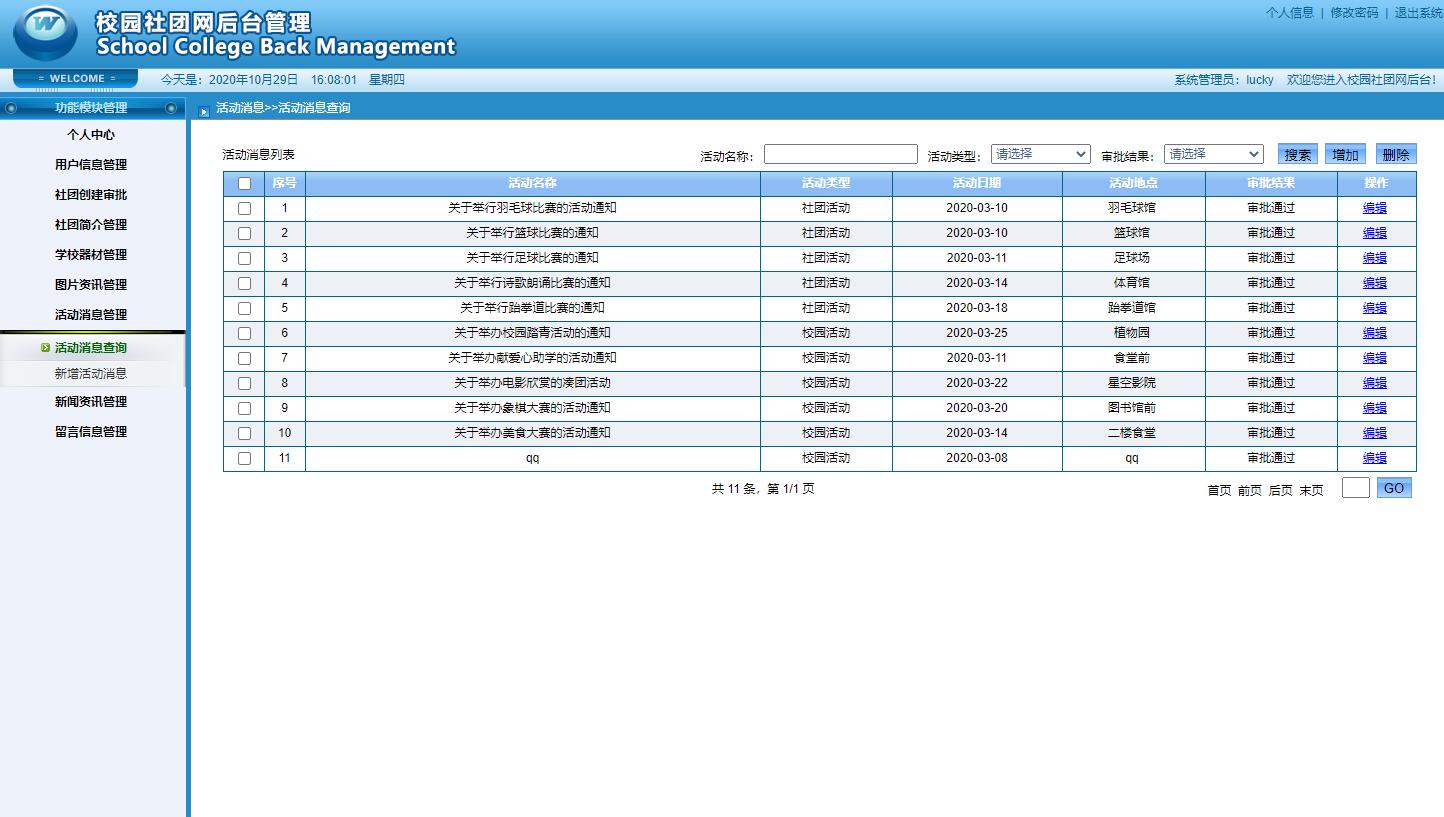Click the round icon right of 功能模块管理
Screen dimensions: 1444x817
[171, 108]
